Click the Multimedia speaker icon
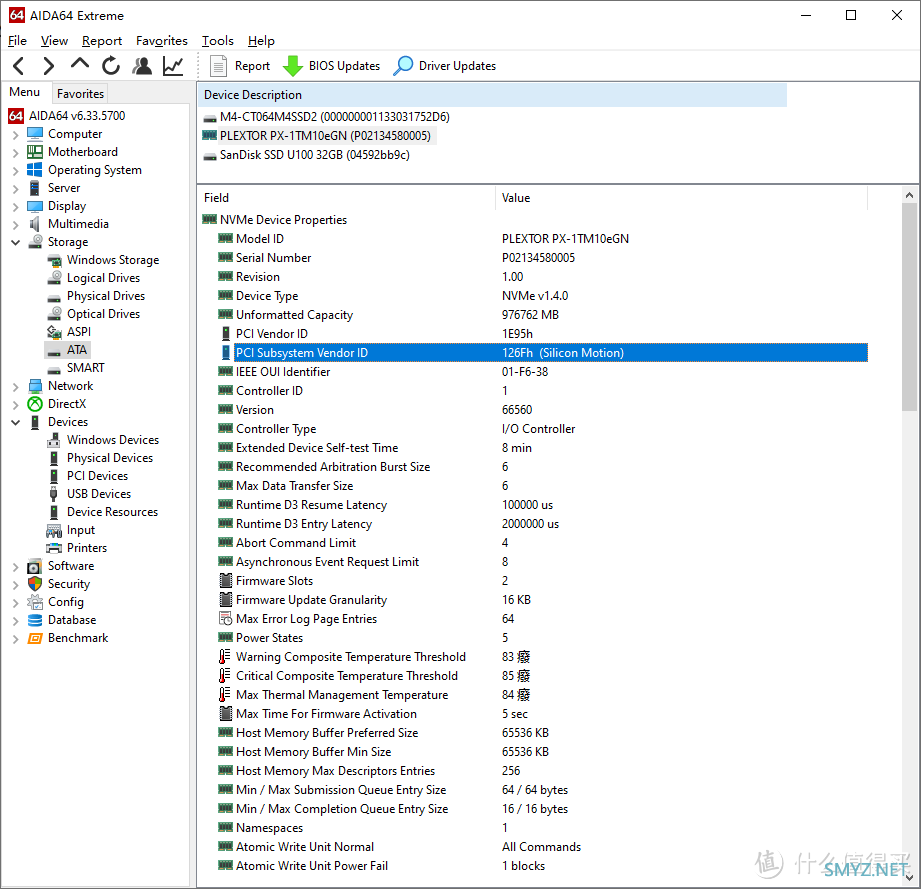The image size is (921, 889). coord(35,224)
